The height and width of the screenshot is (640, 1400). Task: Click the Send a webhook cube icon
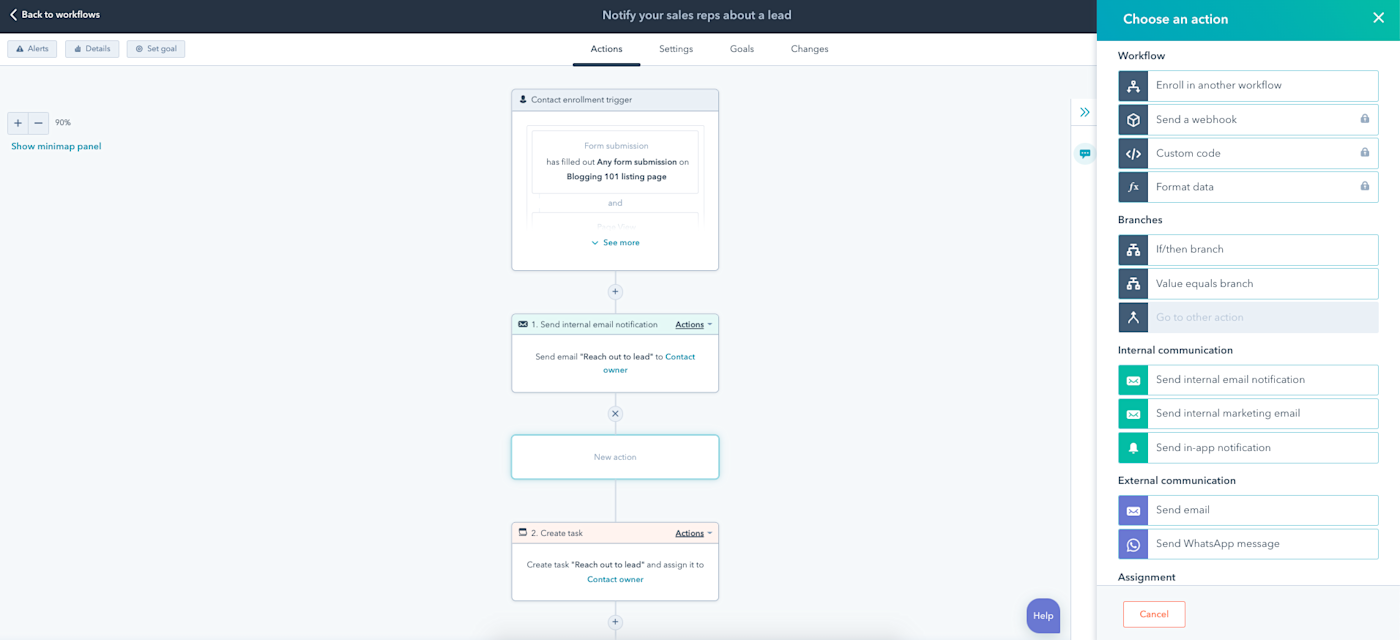click(1133, 120)
